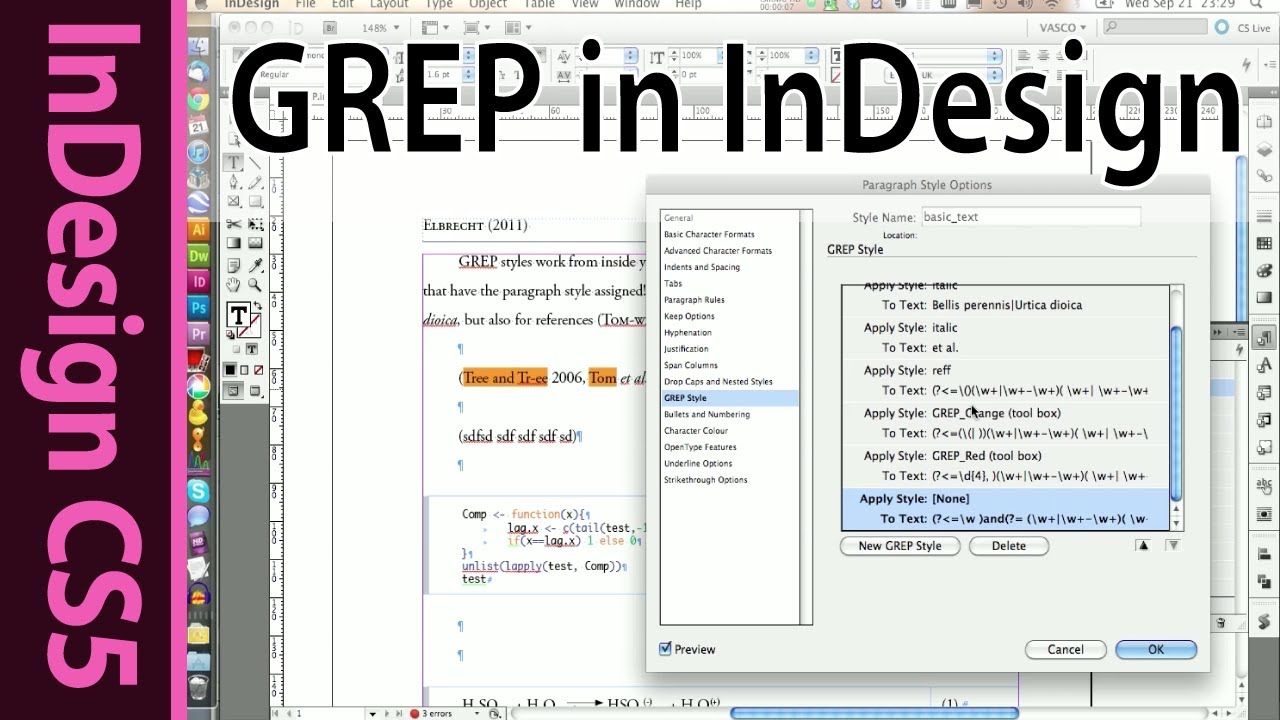Viewport: 1280px width, 720px height.
Task: Open the Swatches panel icon
Action: [x=1263, y=243]
